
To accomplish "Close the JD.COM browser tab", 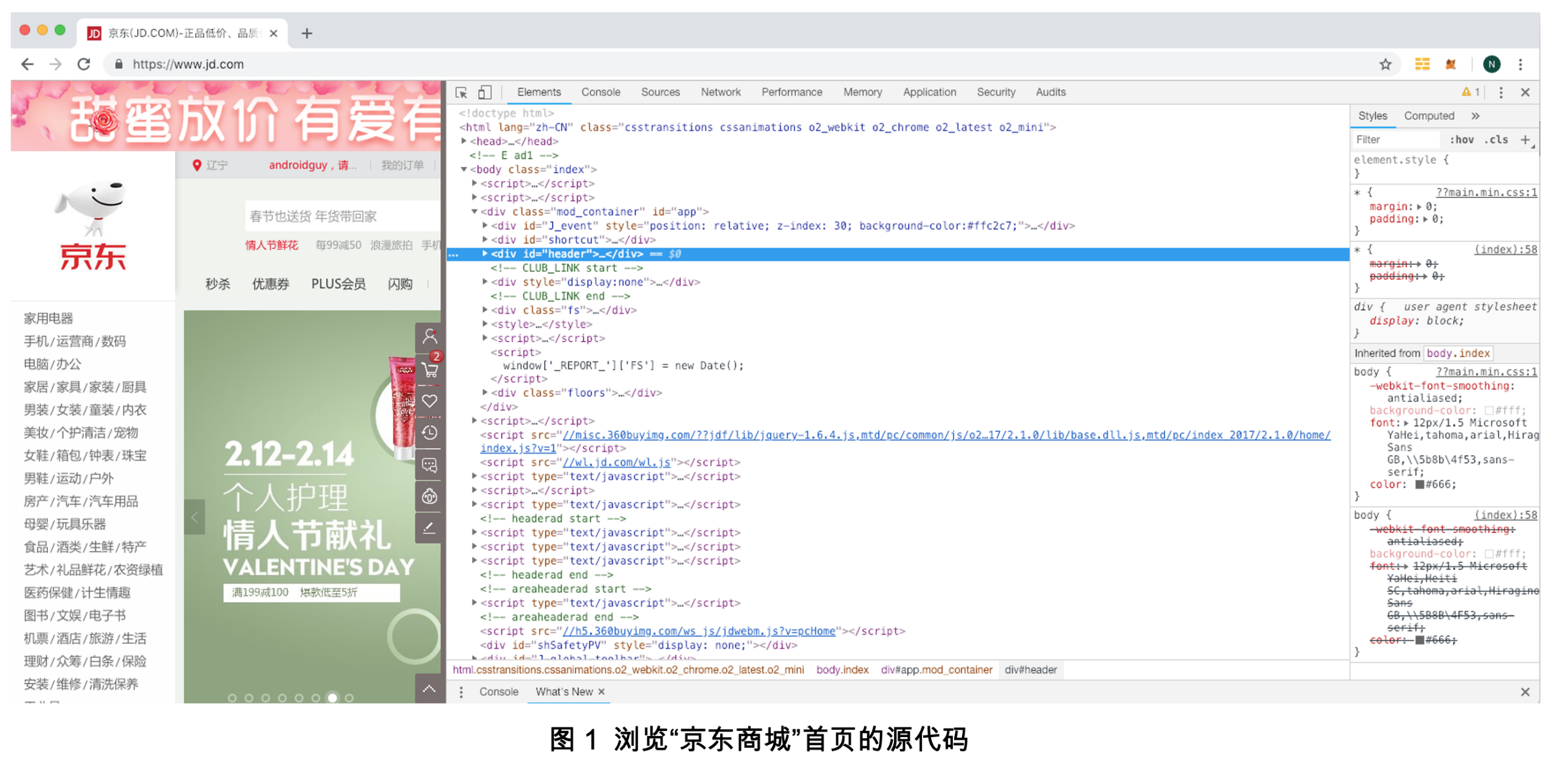I will (x=273, y=33).
